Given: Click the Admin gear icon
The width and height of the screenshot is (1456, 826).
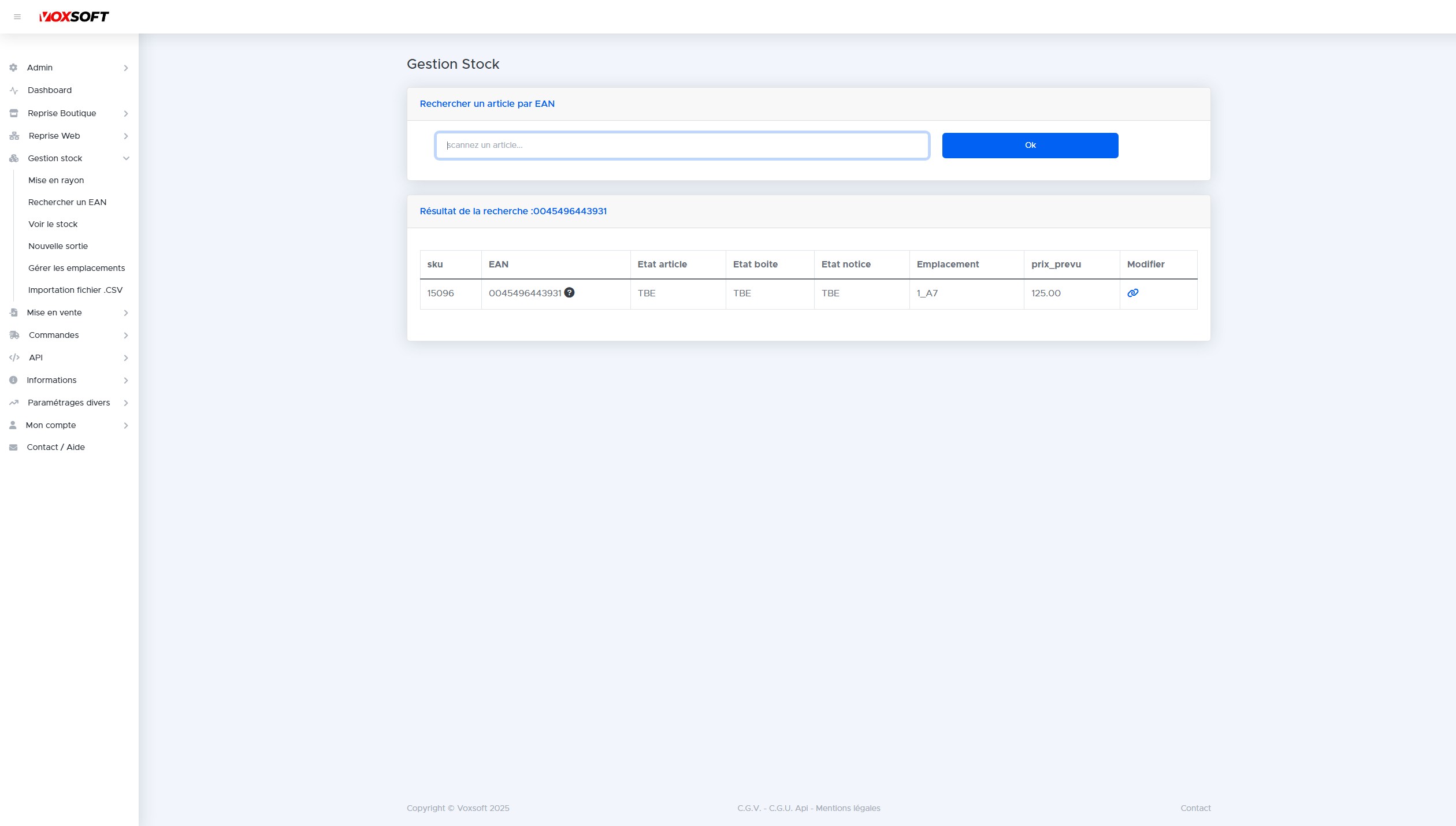Looking at the screenshot, I should coord(13,68).
